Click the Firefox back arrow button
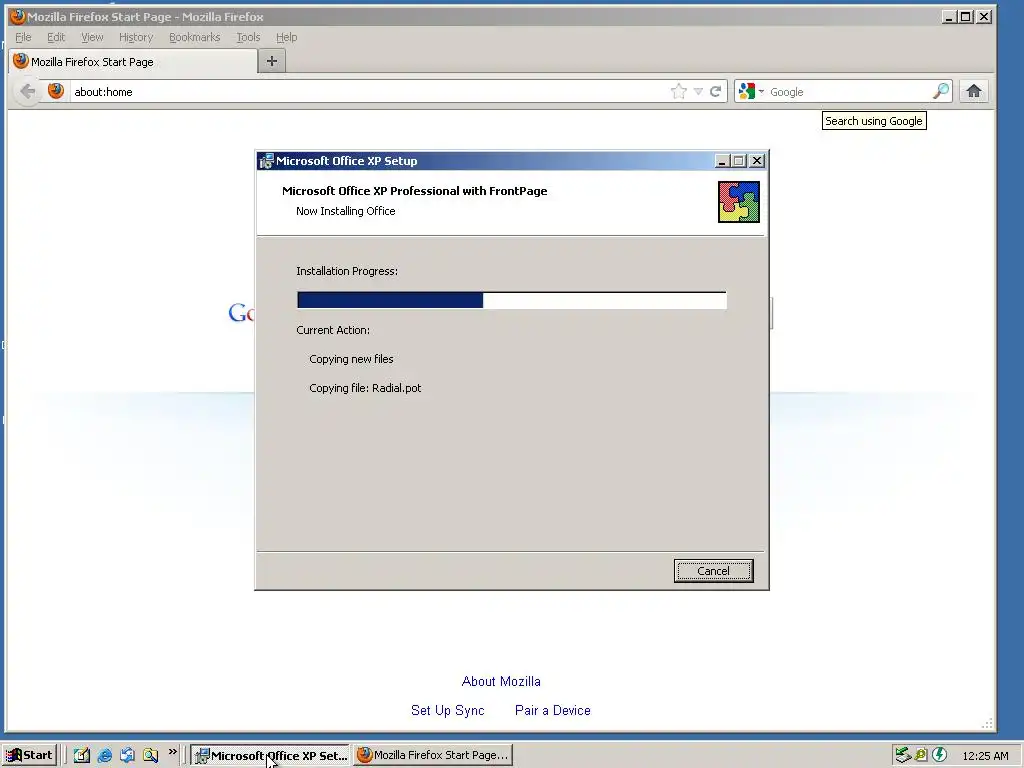Viewport: 1024px width, 768px height. pyautogui.click(x=27, y=91)
